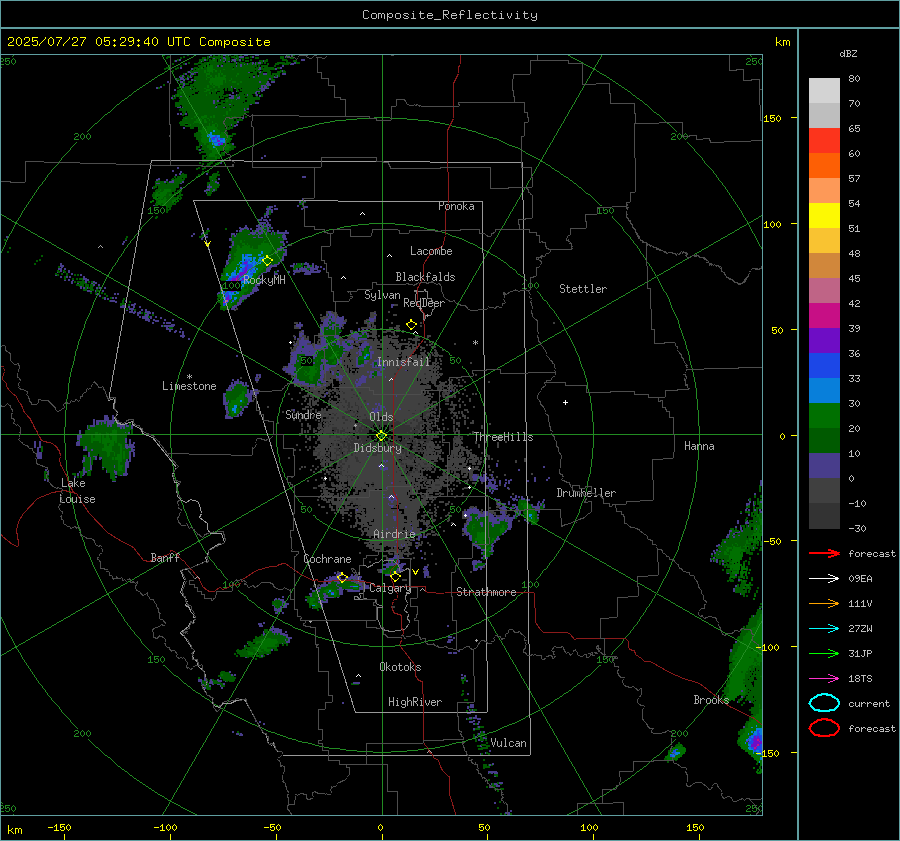Click the Stettler label
This screenshot has height=841, width=900.
583,289
